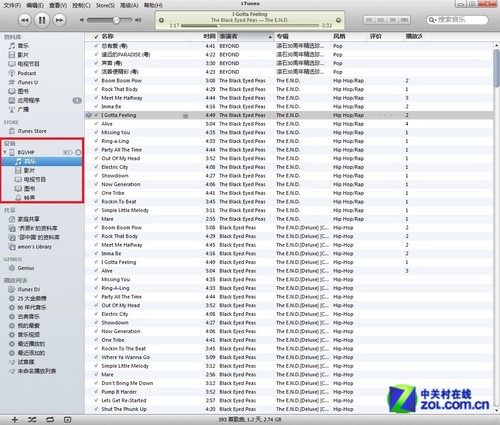
Task: Open the 文件(F) menu
Action: point(12,5)
